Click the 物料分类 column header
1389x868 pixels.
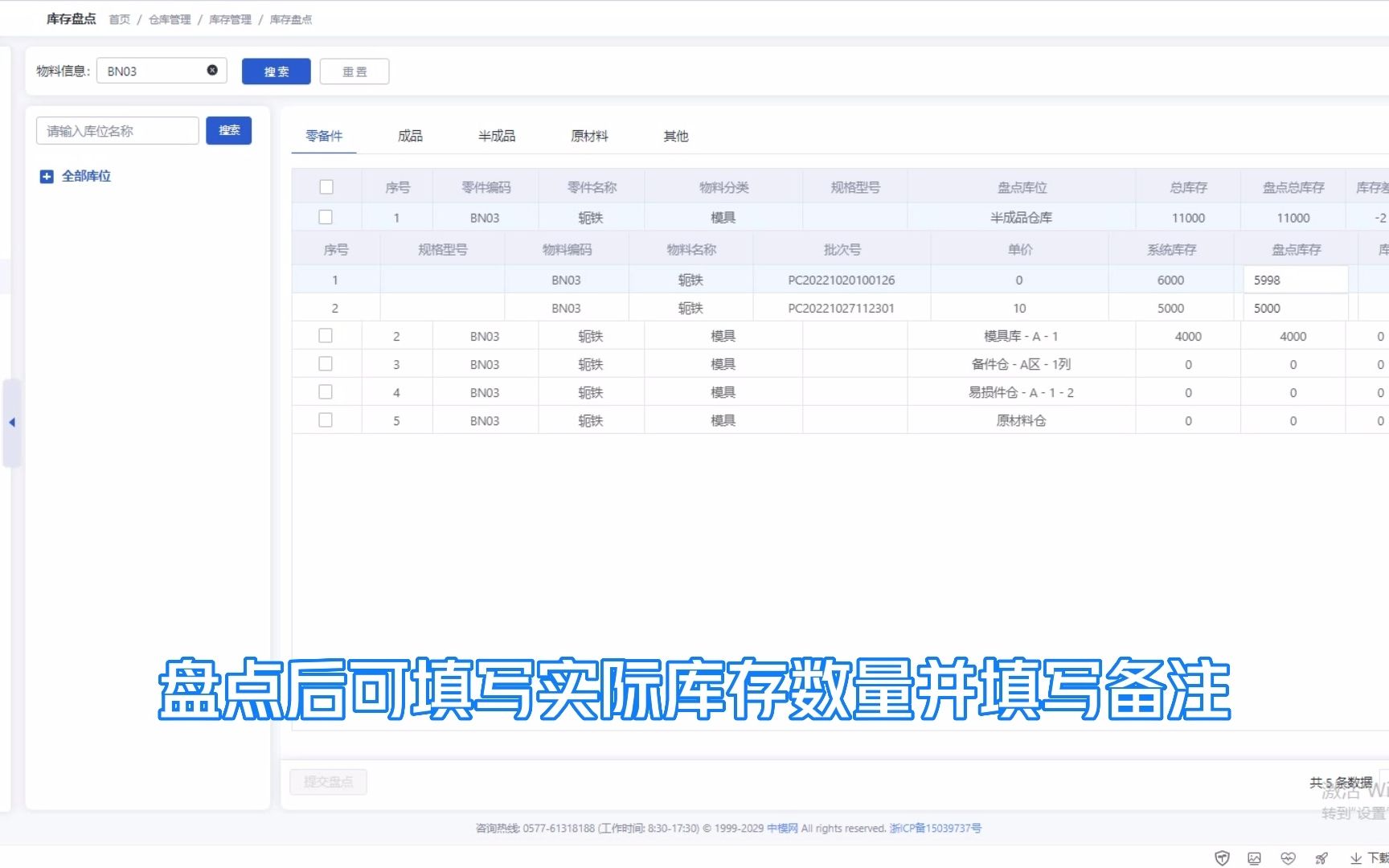723,187
